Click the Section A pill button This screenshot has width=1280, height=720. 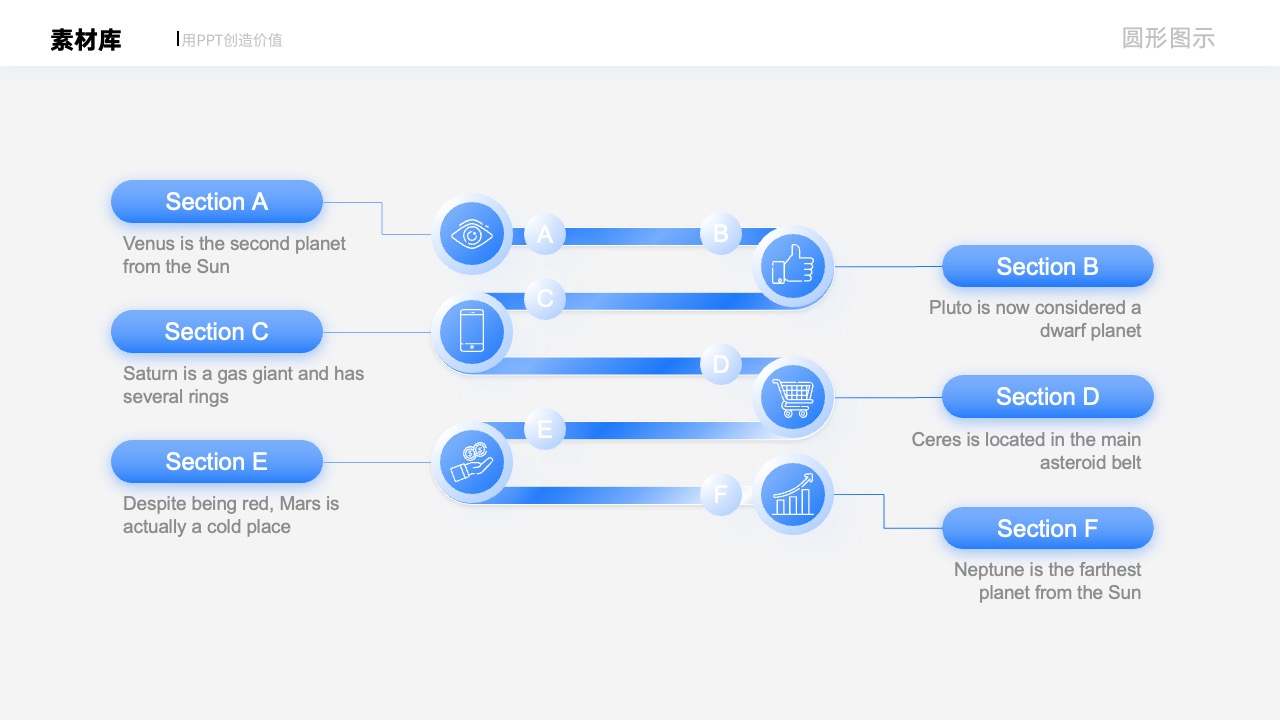(x=217, y=202)
